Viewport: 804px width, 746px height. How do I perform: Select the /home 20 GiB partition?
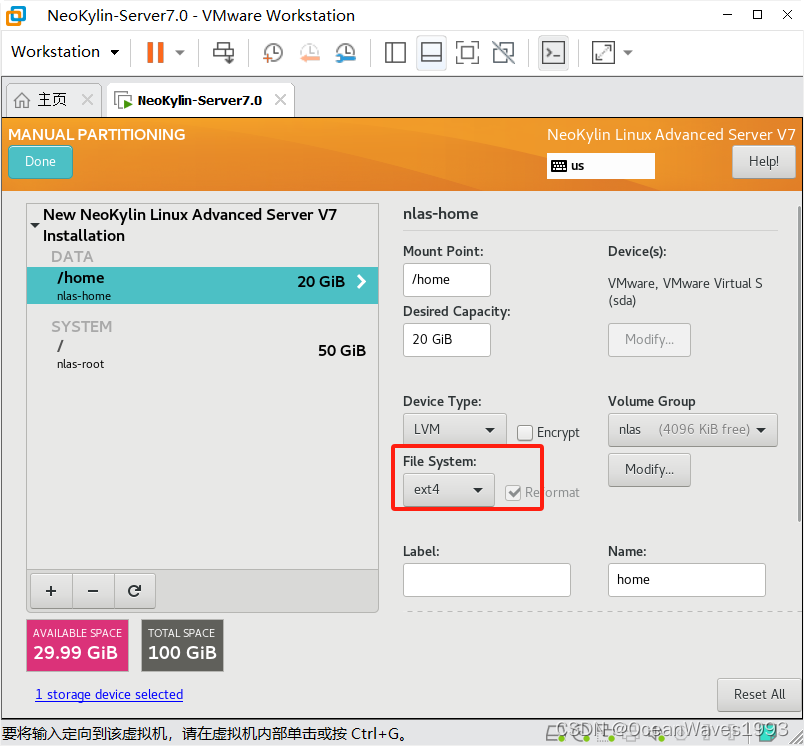[x=203, y=286]
